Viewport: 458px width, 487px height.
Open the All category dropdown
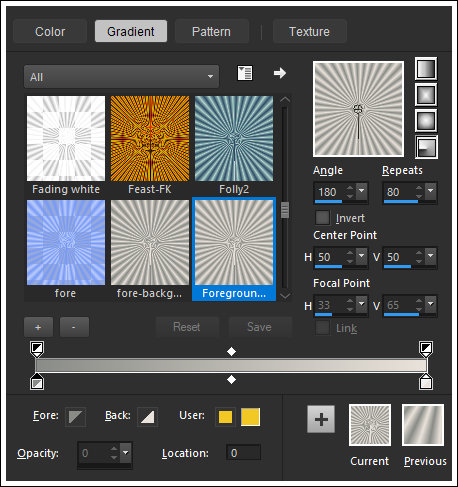(x=121, y=77)
